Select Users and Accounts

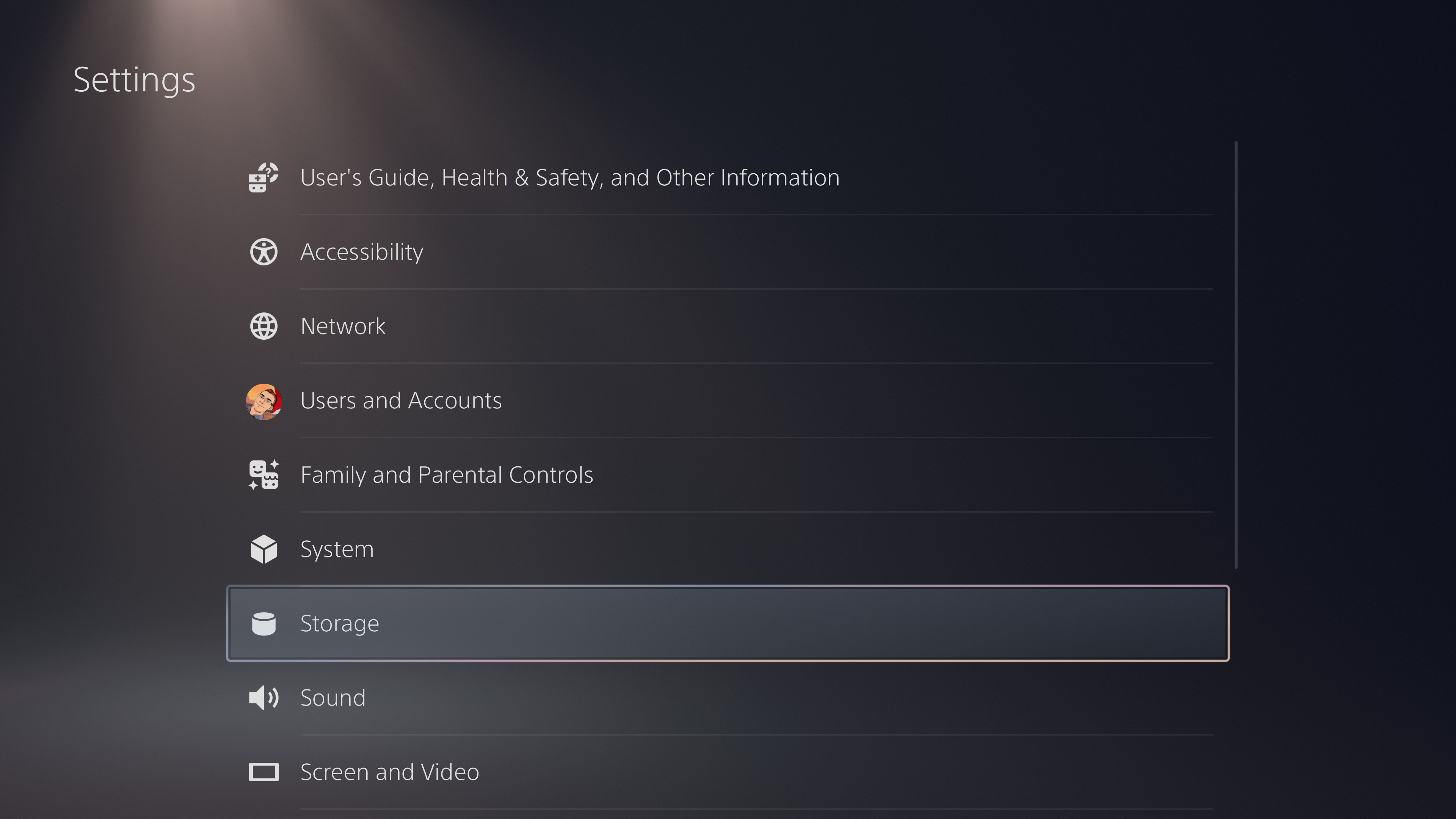(401, 401)
